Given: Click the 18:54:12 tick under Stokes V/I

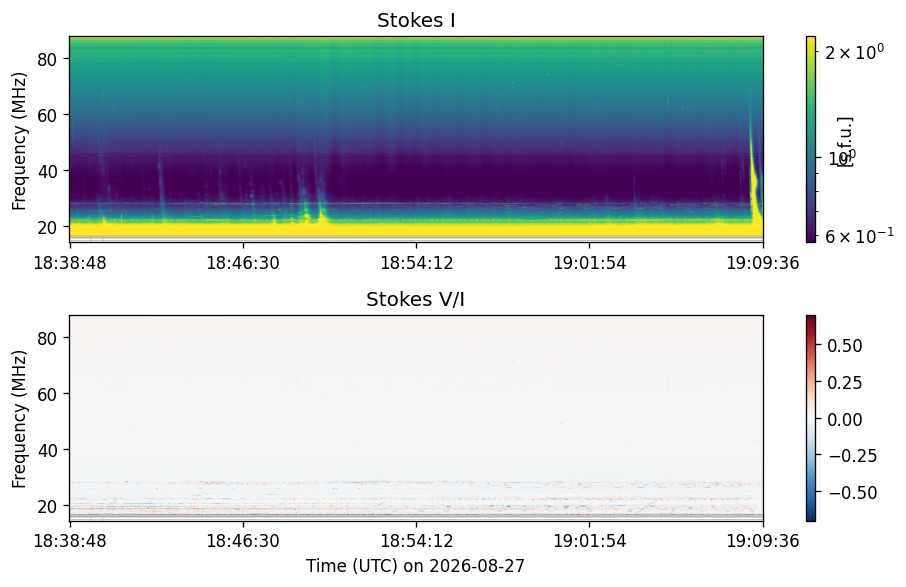Looking at the screenshot, I should pos(417,541).
